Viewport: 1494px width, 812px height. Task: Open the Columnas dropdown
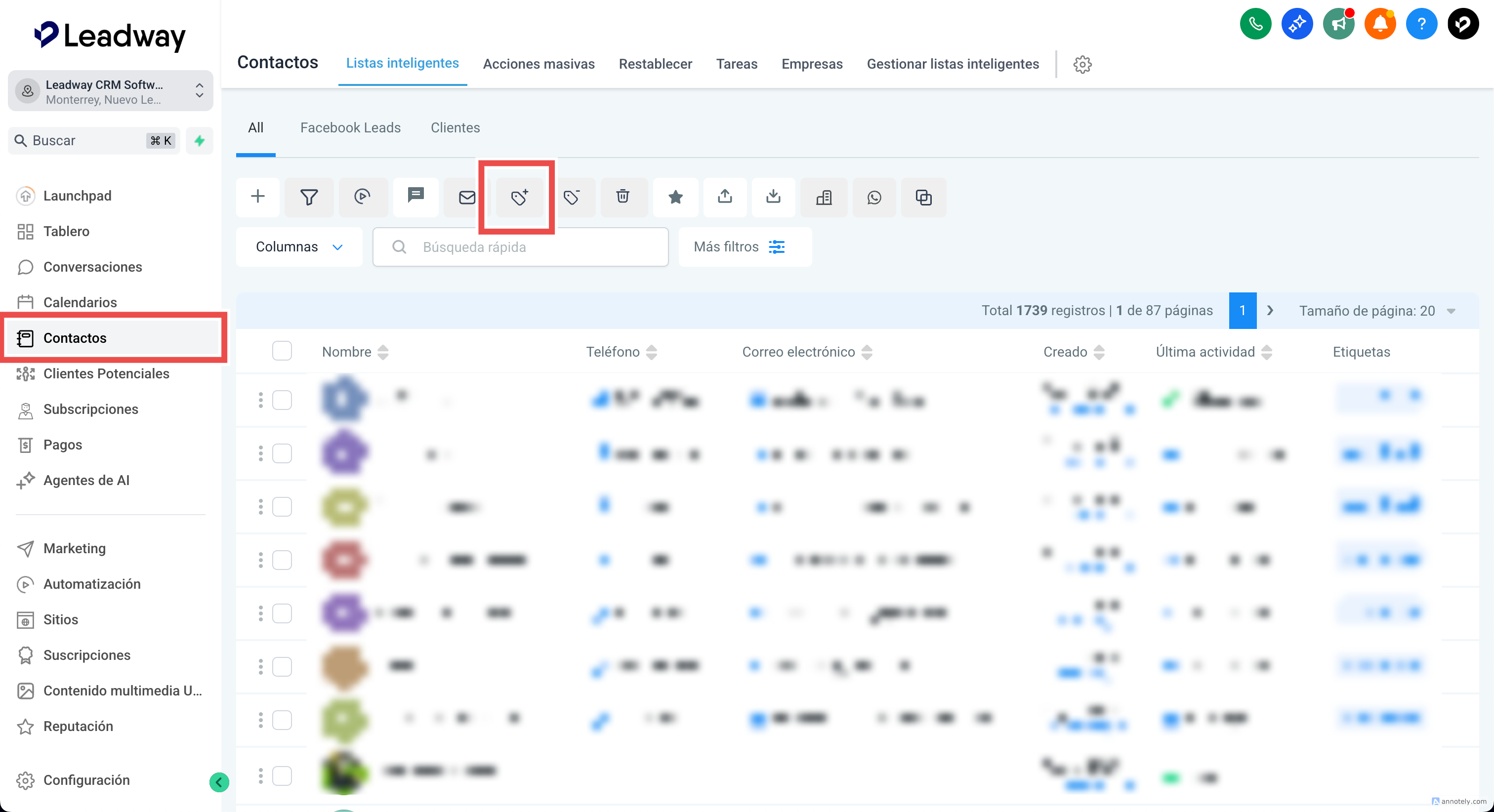point(299,247)
